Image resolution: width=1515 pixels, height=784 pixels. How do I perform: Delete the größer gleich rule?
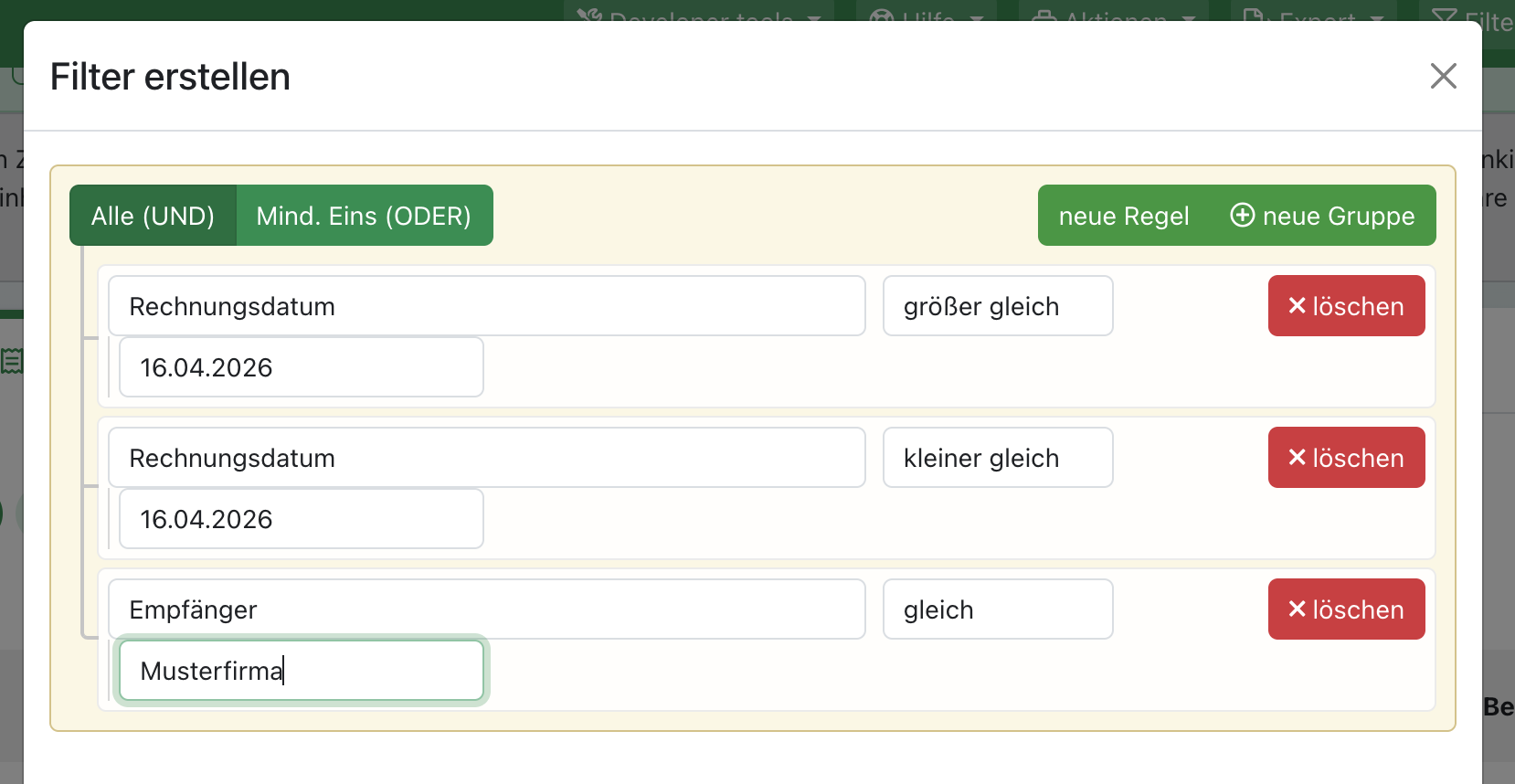click(1346, 306)
